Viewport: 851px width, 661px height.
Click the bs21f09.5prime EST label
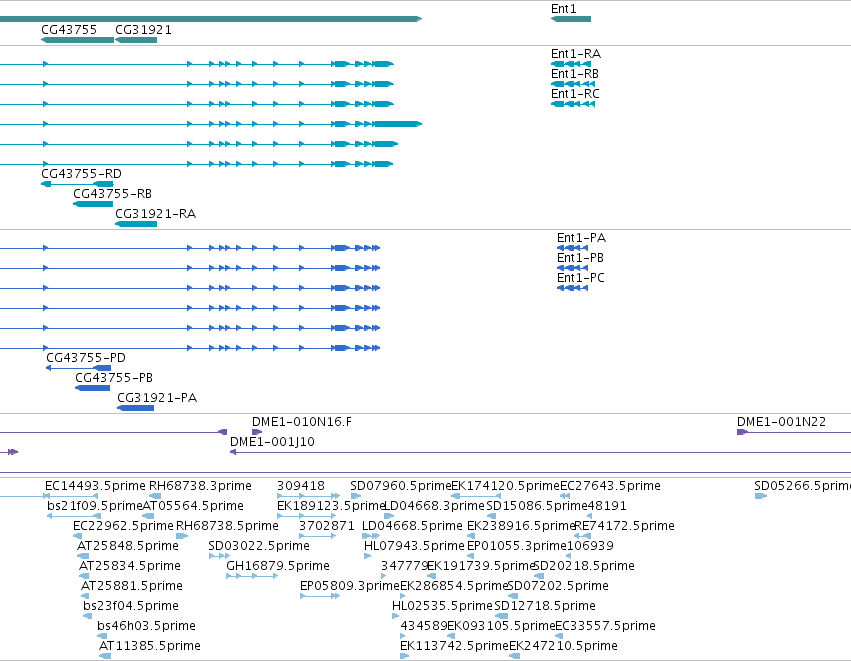point(94,506)
